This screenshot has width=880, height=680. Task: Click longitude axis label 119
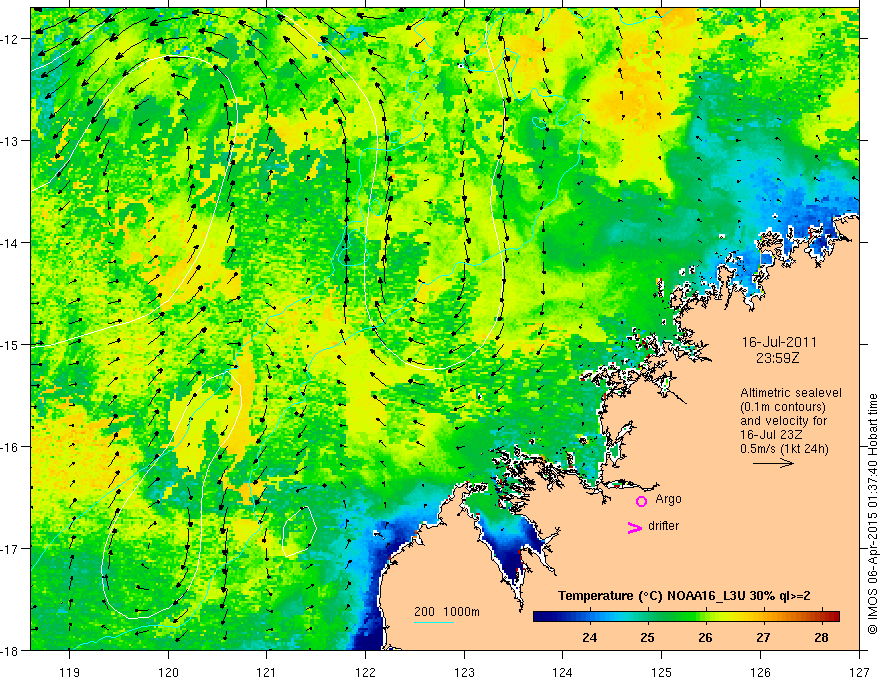69,672
